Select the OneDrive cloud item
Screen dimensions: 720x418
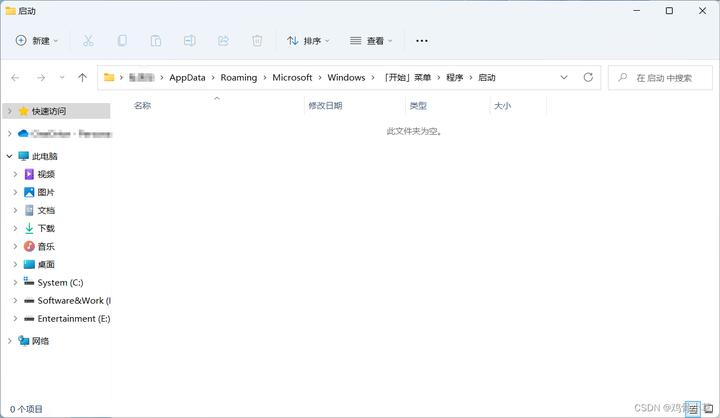tap(64, 134)
